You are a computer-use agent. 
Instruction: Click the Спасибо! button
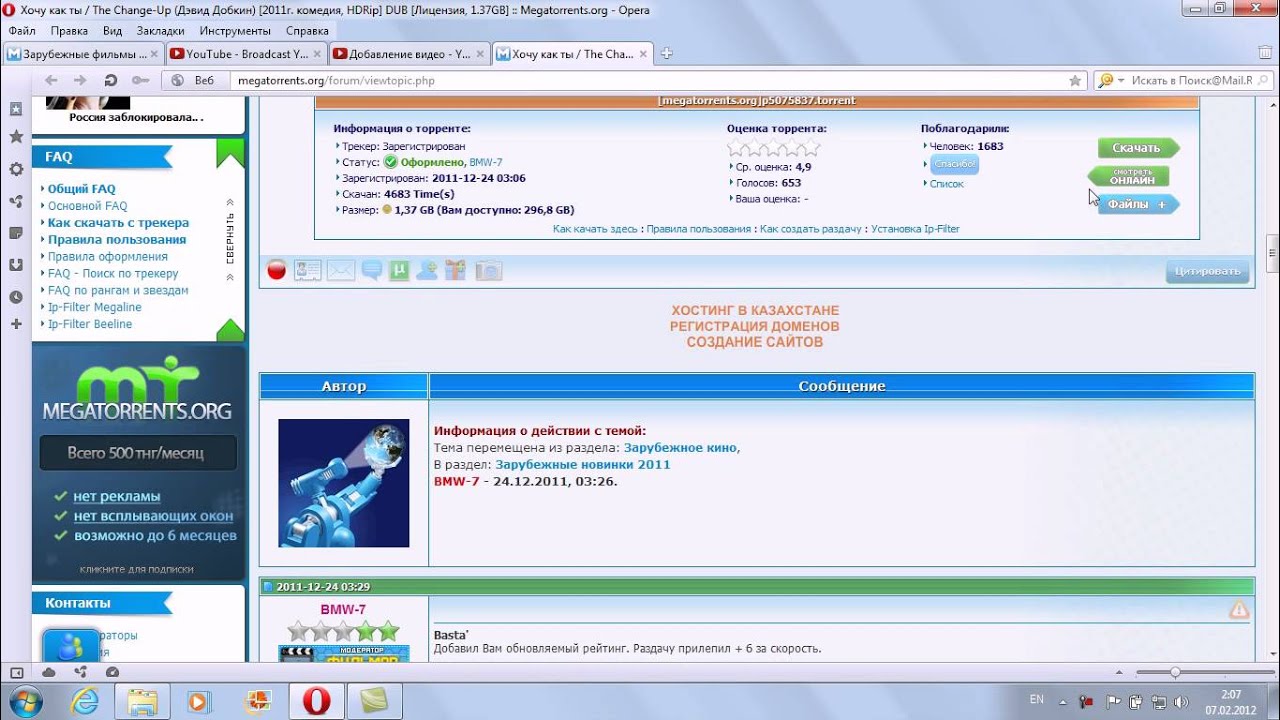click(955, 164)
